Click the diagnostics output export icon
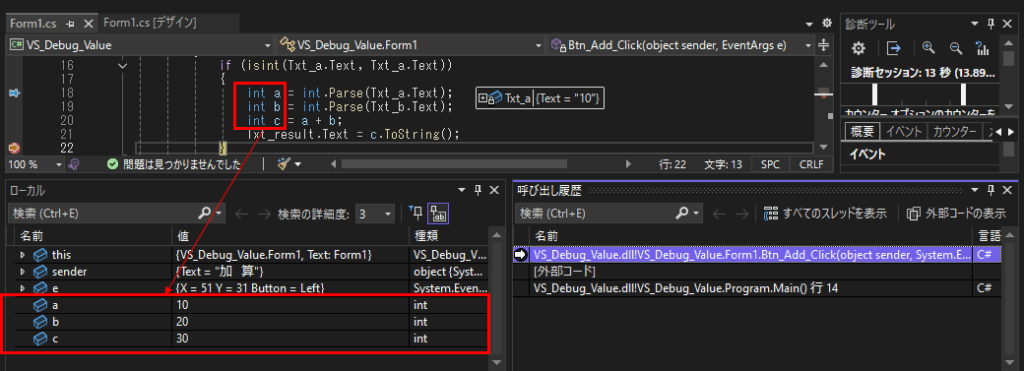 [893, 48]
